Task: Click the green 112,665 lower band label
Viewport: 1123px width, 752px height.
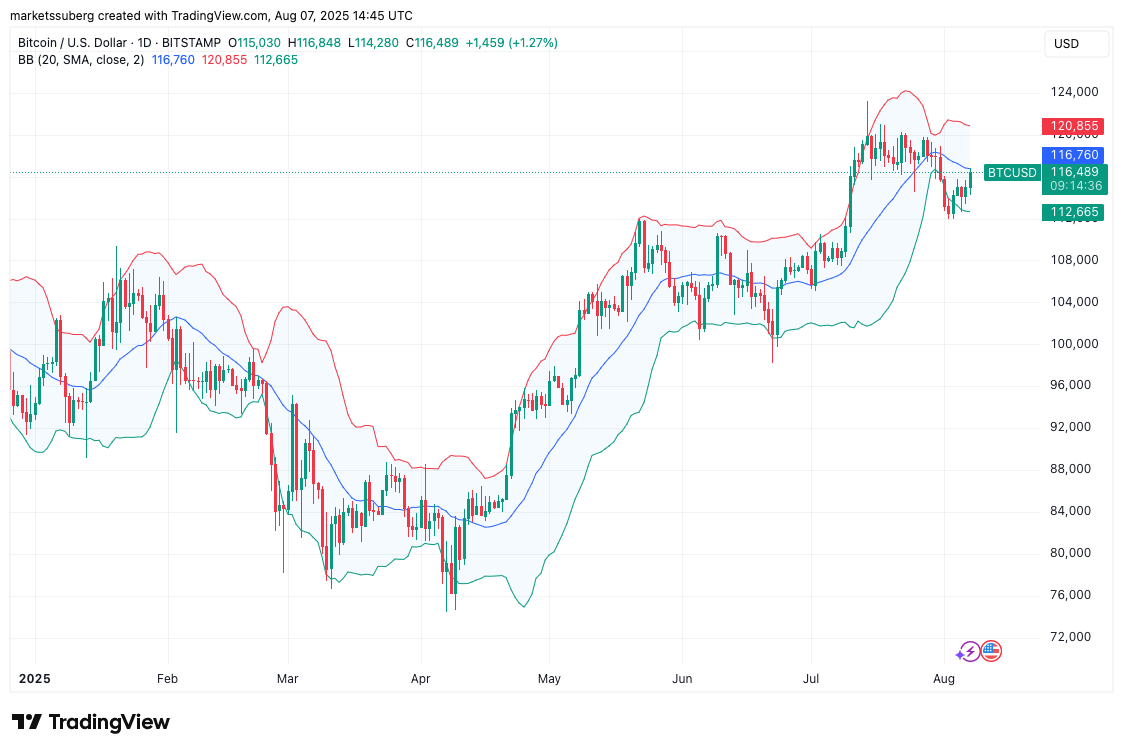Action: (x=1075, y=212)
